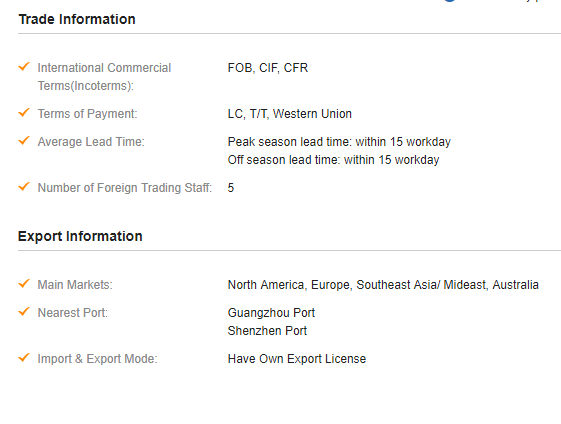
Task: Click the orange checkmark beside Nearest Port
Action: click(x=24, y=311)
